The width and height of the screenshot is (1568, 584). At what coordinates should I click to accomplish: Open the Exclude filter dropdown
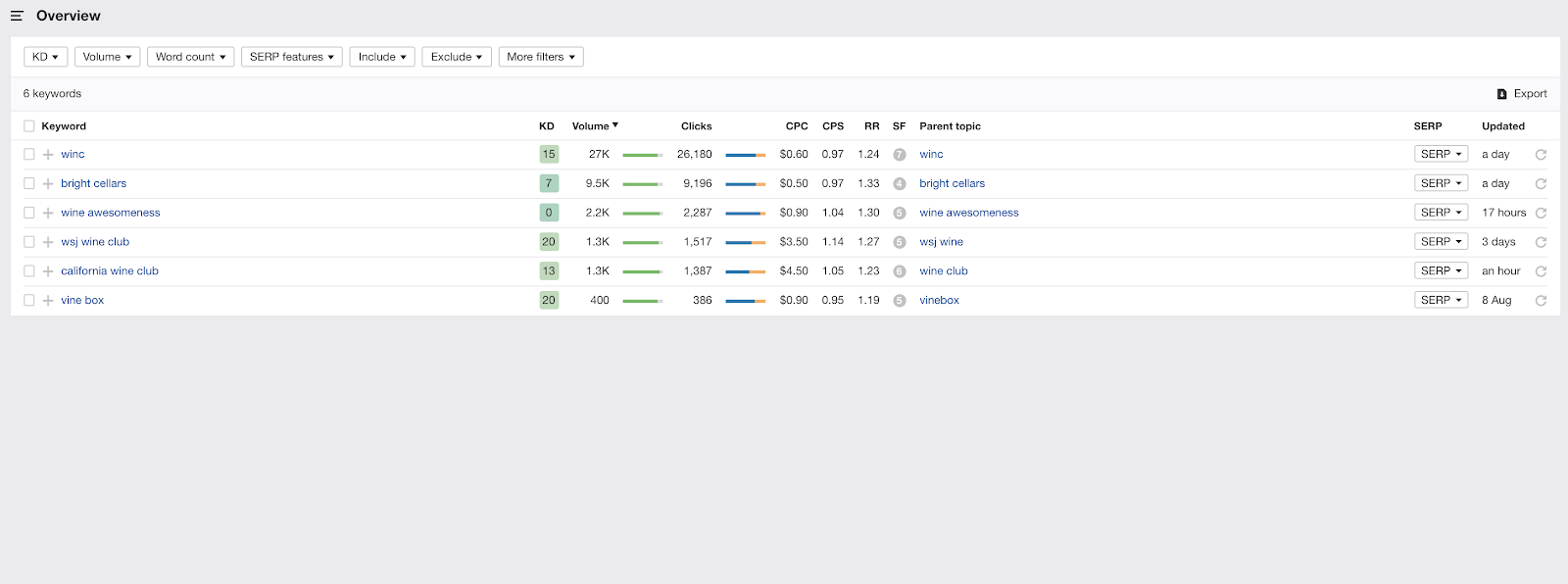point(457,57)
